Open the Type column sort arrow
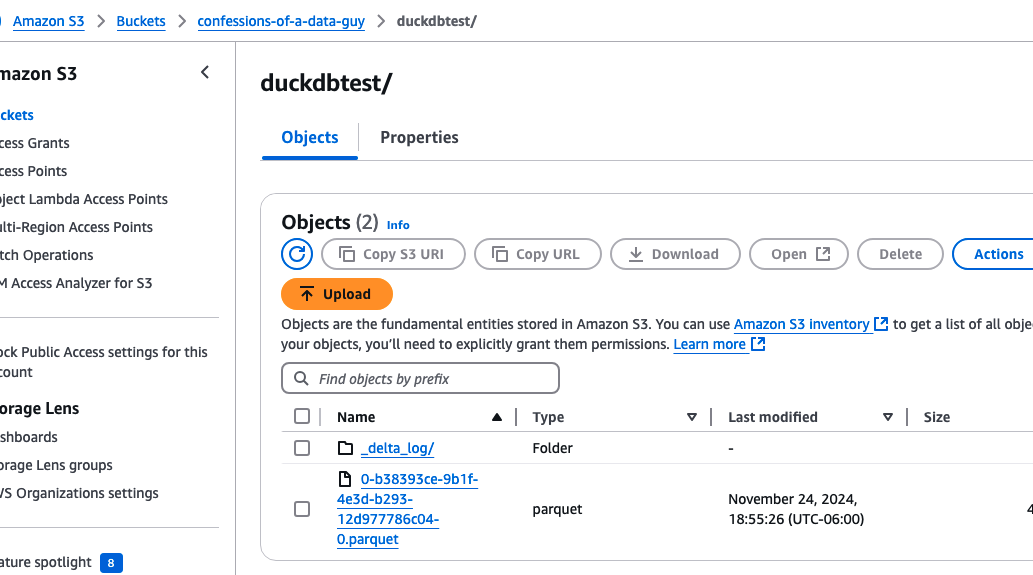 coord(692,417)
